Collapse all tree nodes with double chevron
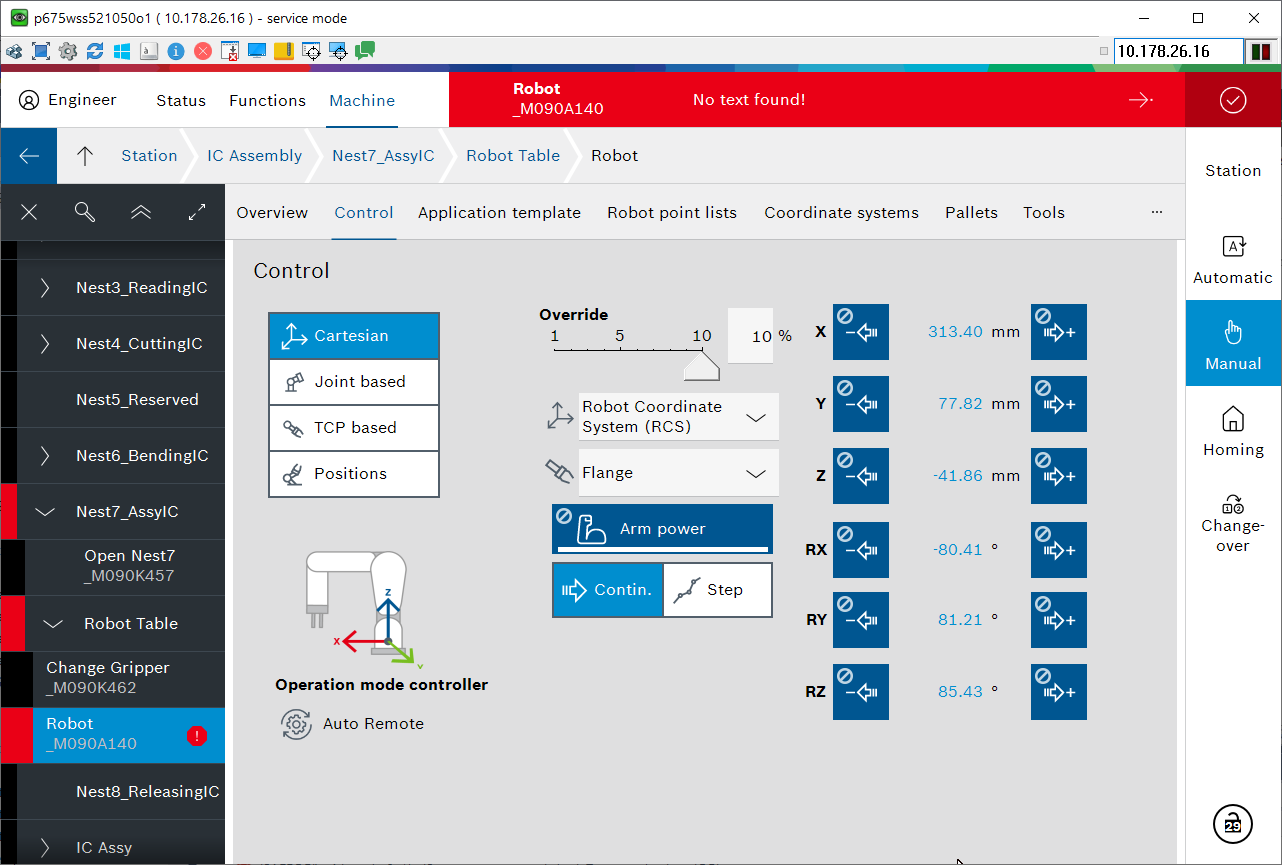Image resolution: width=1282 pixels, height=865 pixels. tap(141, 212)
